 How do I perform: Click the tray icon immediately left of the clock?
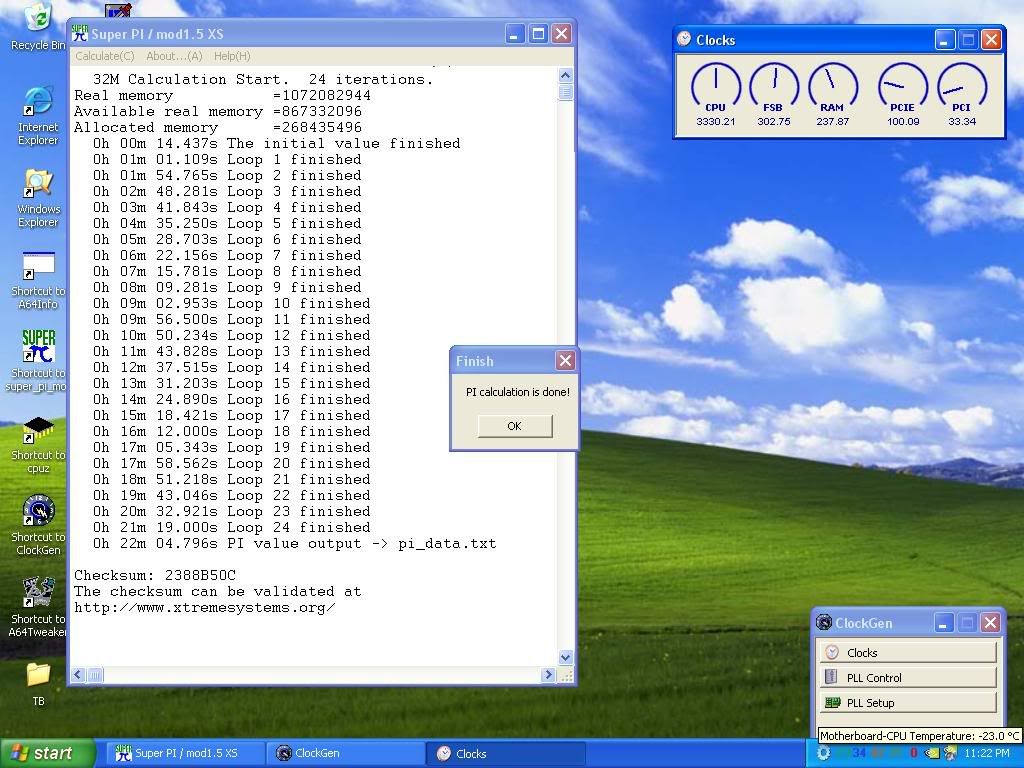tap(950, 753)
